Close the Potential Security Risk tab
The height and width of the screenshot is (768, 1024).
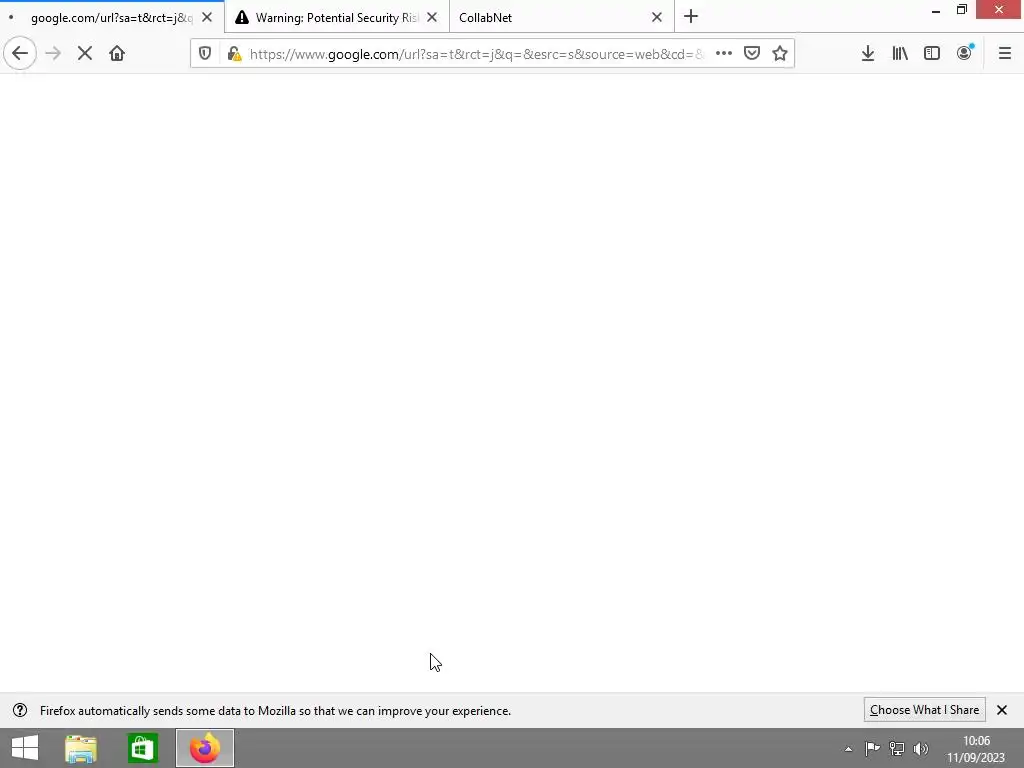[432, 18]
